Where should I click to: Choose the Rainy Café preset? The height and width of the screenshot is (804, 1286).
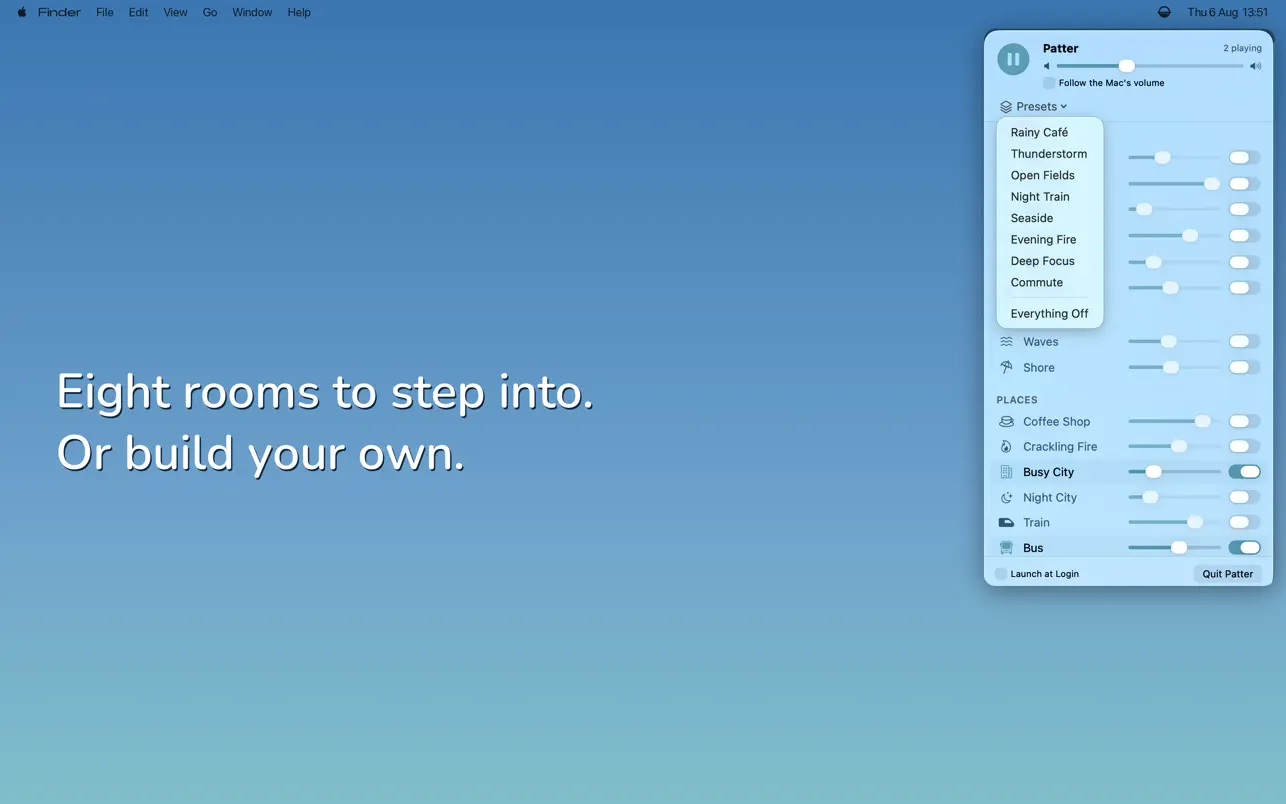coord(1050,132)
